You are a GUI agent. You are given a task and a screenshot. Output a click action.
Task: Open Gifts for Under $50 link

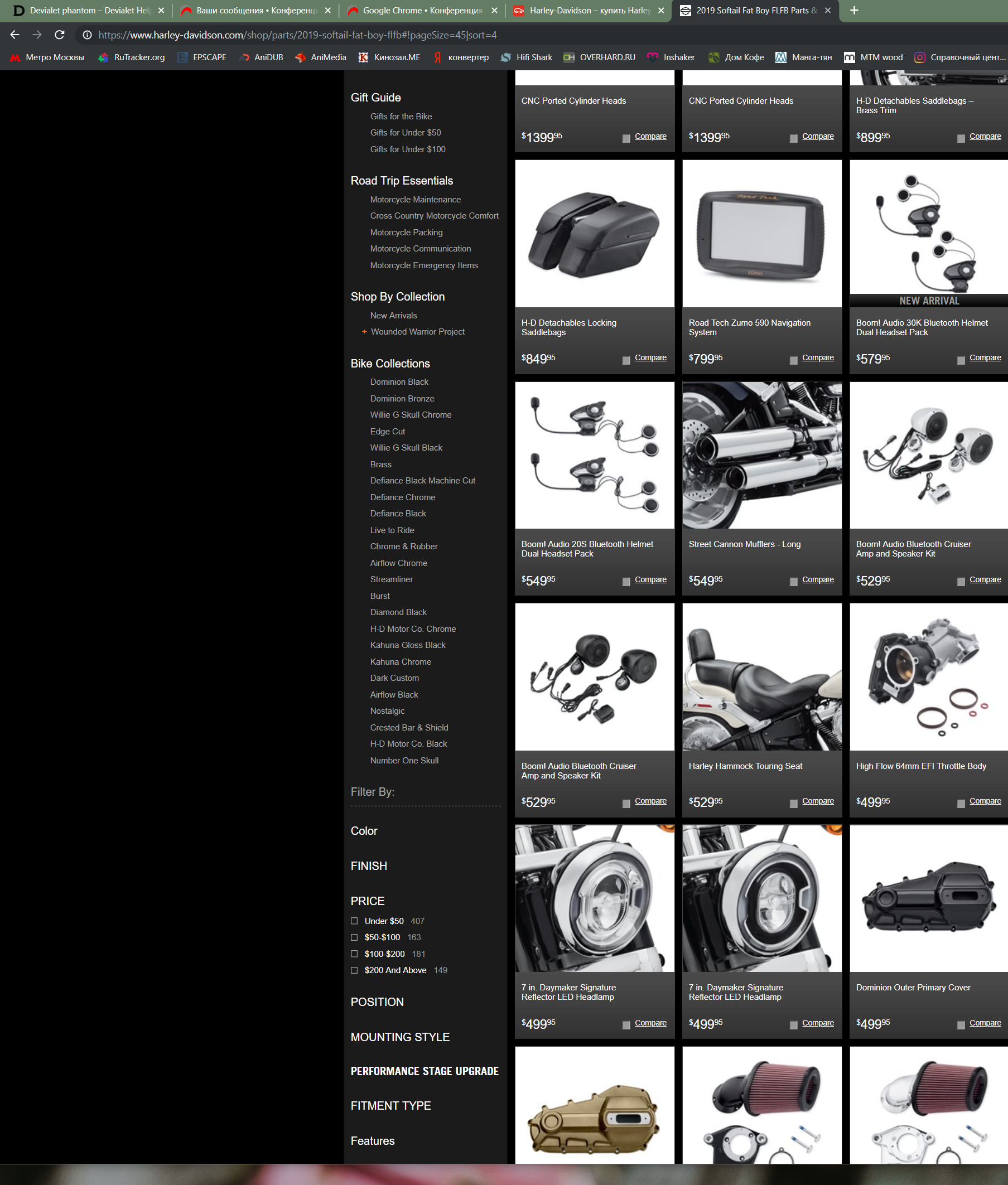tap(406, 133)
